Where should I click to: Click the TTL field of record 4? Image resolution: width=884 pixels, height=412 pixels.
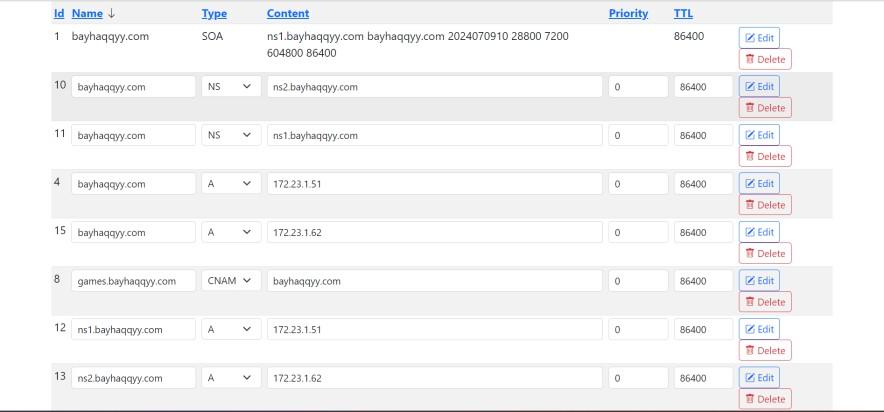704,184
